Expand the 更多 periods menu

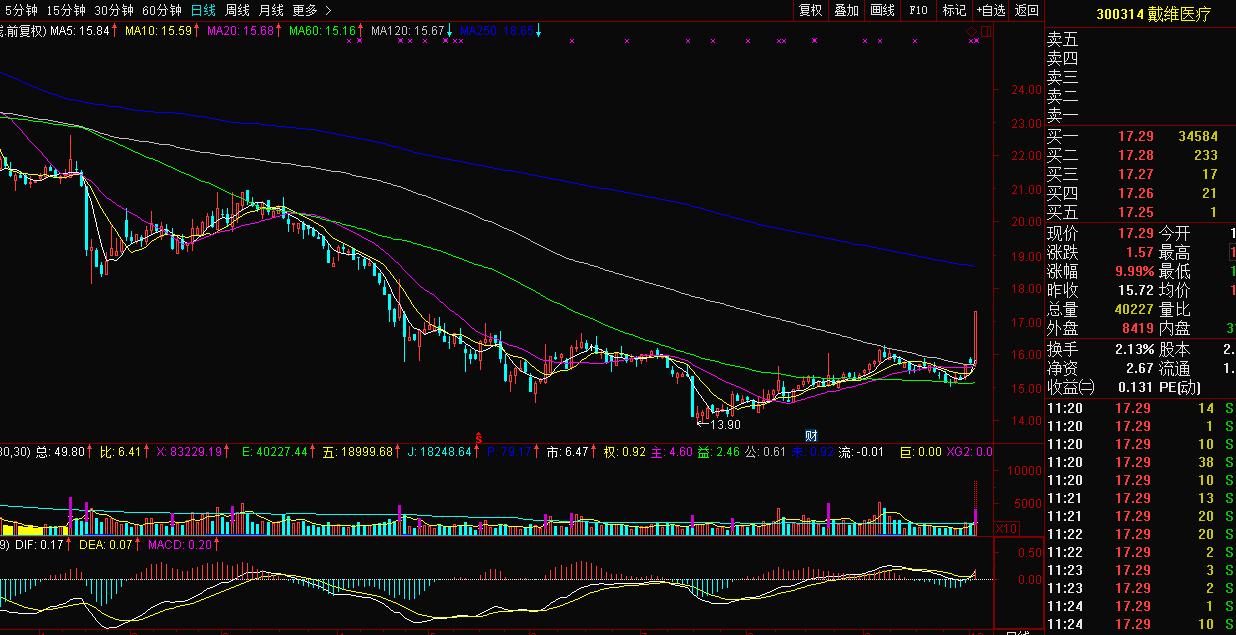tap(305, 10)
